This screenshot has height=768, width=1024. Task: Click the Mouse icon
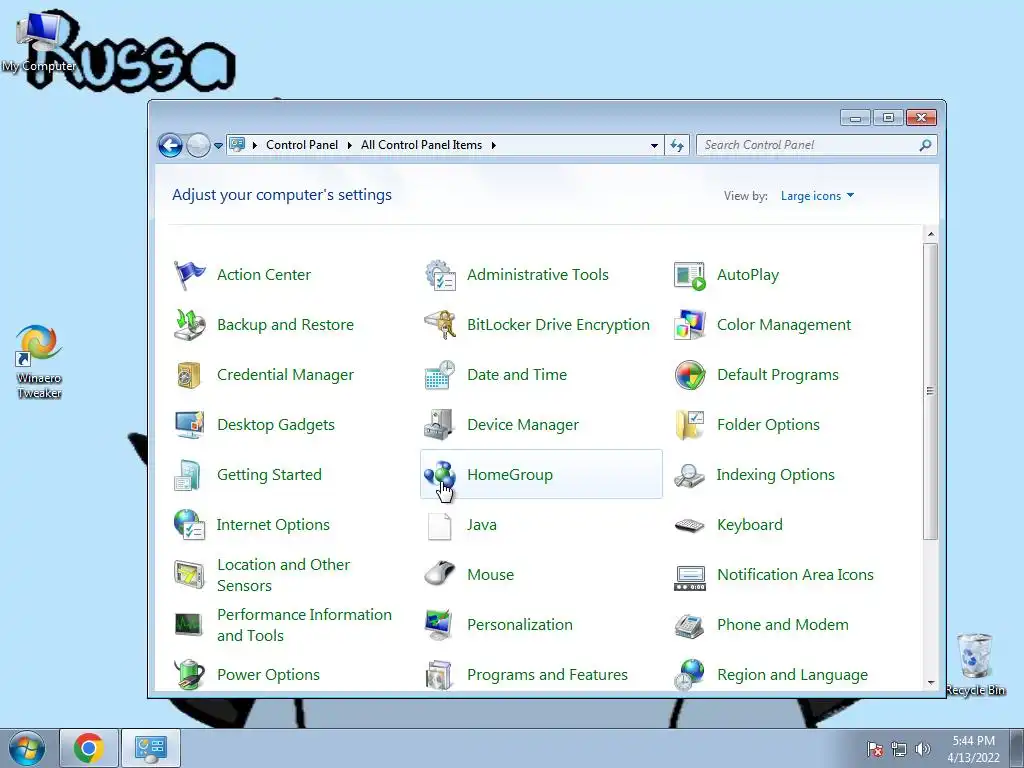click(x=440, y=575)
